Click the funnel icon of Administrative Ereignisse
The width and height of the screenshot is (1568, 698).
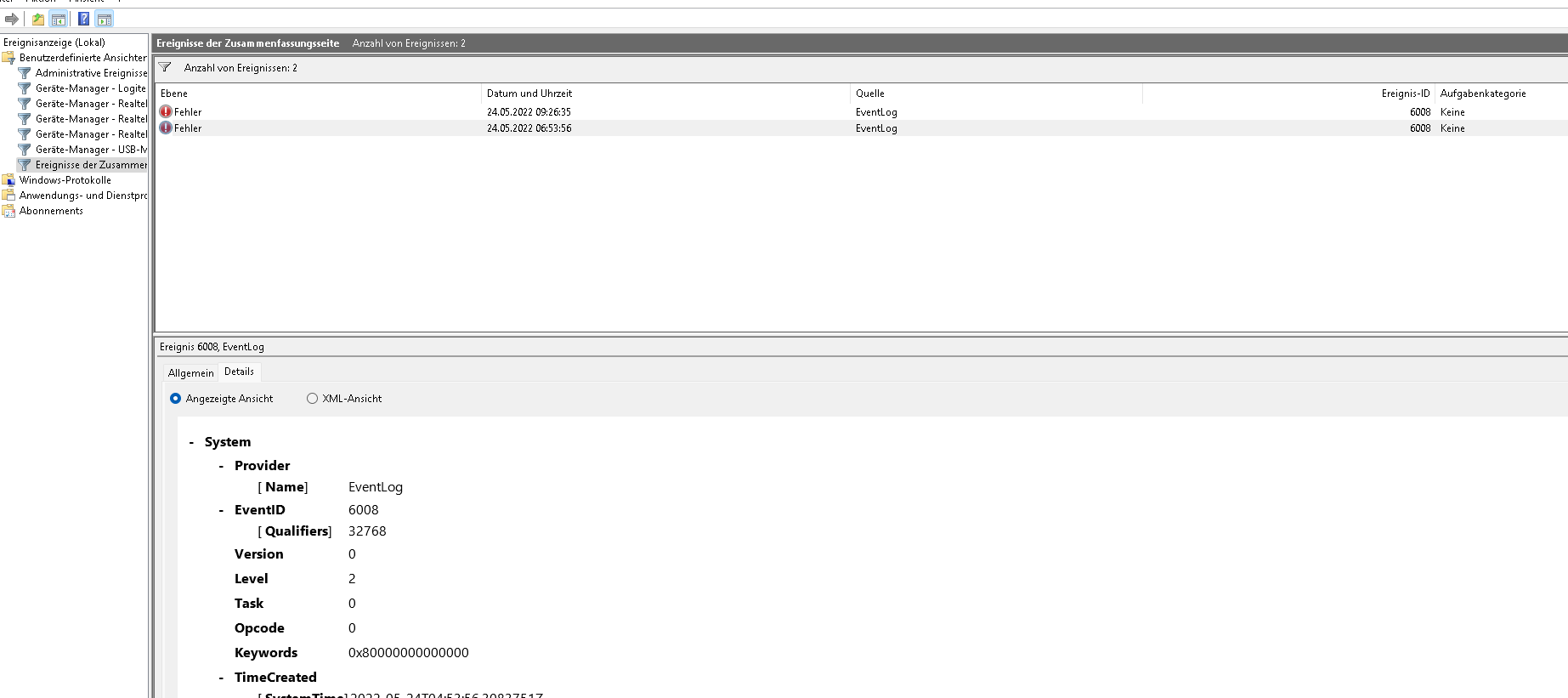point(25,73)
